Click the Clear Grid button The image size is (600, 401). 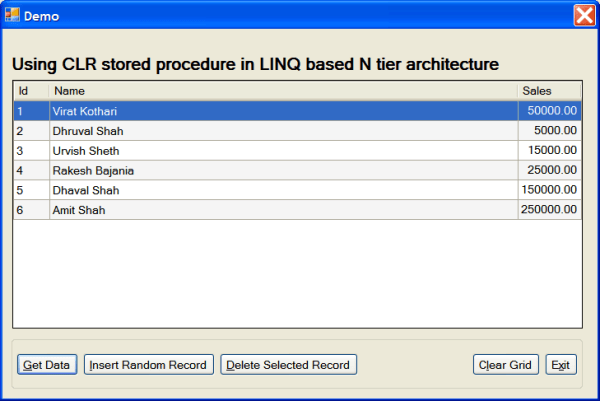(x=505, y=365)
